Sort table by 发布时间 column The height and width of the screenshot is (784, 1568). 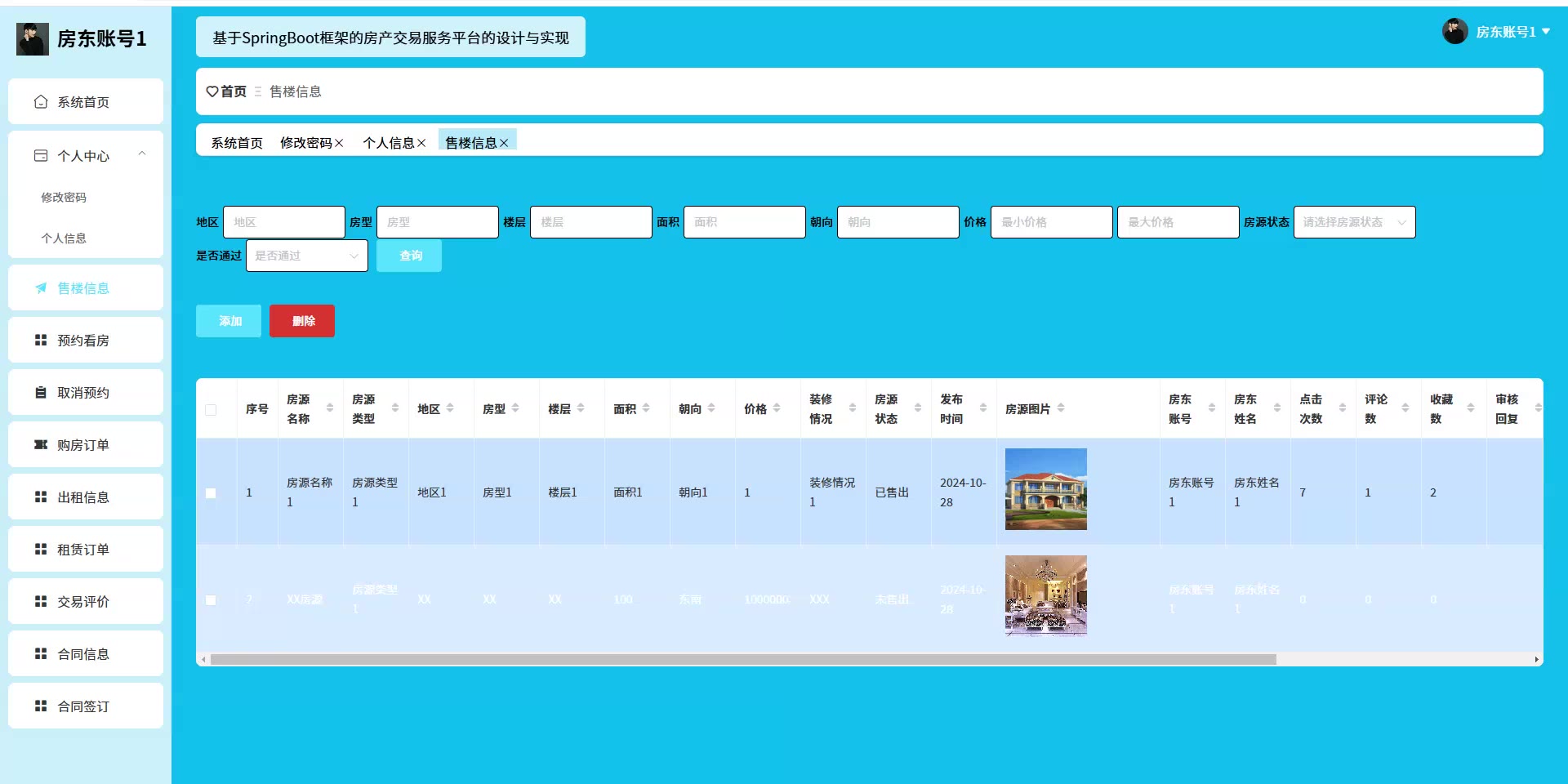pyautogui.click(x=983, y=408)
